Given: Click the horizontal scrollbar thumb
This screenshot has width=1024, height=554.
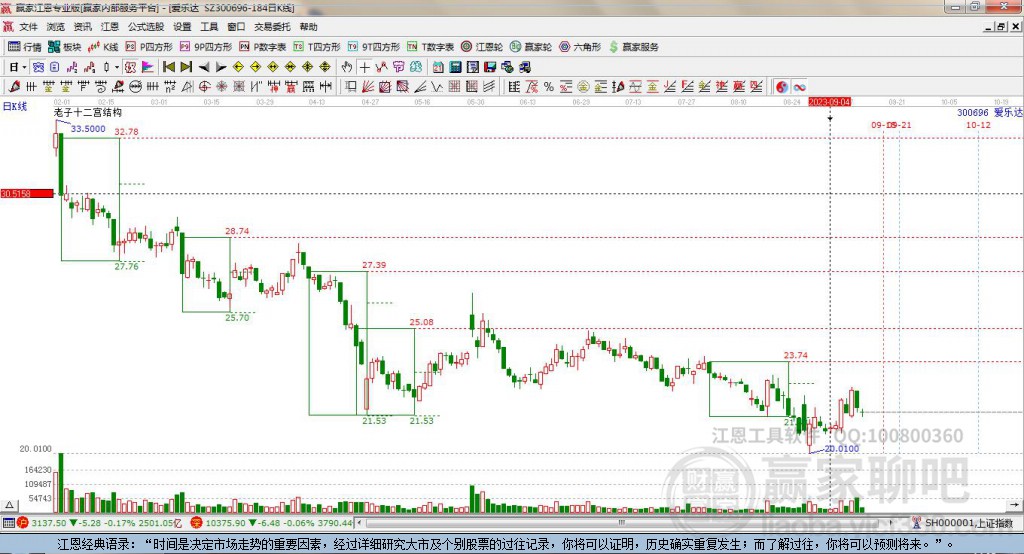Looking at the screenshot, I should [622, 523].
